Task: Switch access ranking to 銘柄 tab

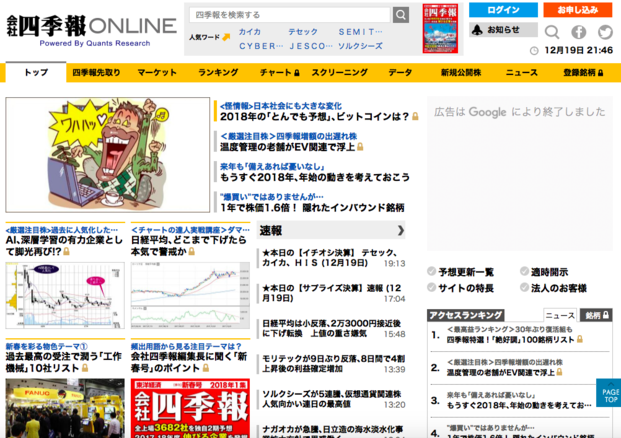Action: click(x=596, y=315)
